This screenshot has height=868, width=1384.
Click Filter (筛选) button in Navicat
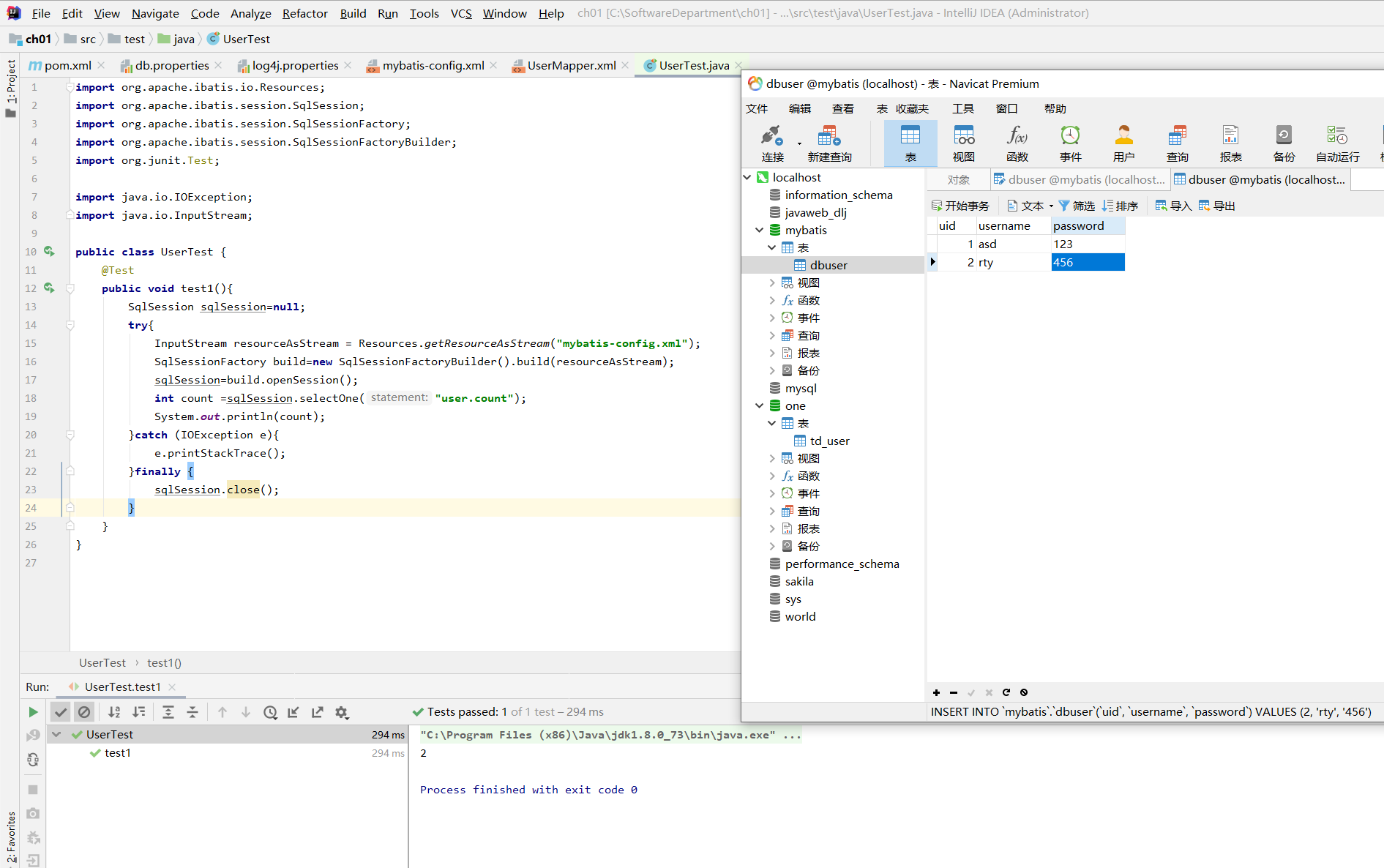pyautogui.click(x=1076, y=206)
